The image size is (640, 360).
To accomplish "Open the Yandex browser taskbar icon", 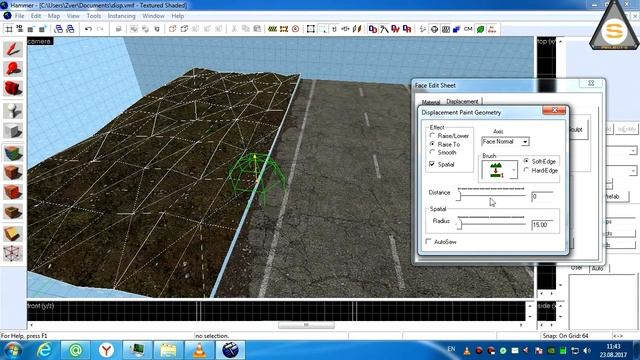I will click(106, 350).
